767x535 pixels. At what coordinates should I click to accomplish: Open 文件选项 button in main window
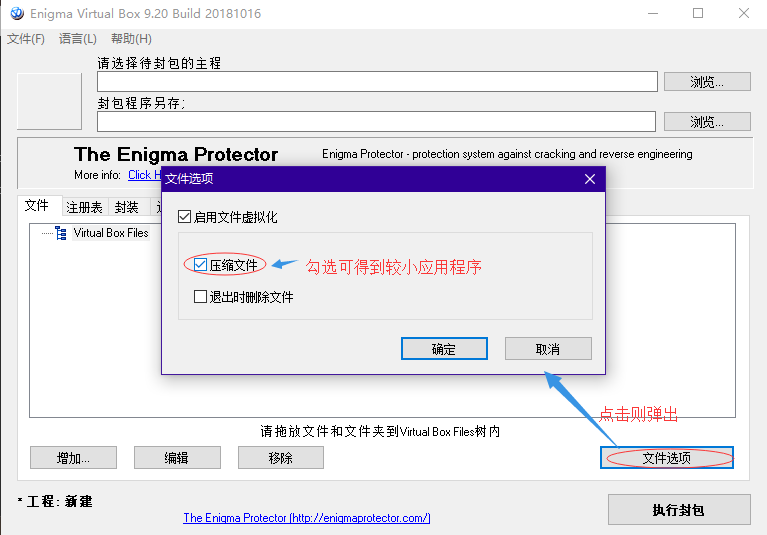click(667, 458)
